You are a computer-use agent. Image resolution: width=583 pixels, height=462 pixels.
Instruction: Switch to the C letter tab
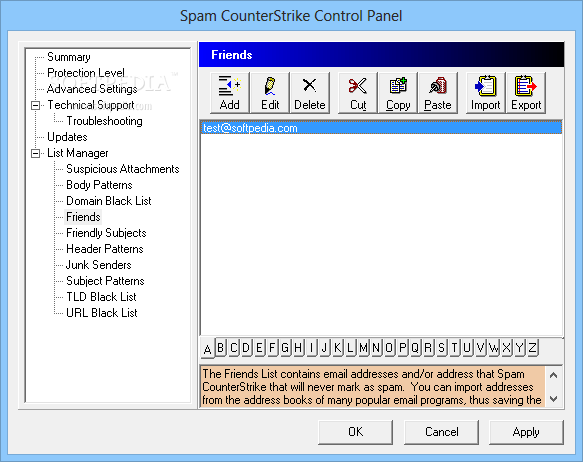point(233,348)
